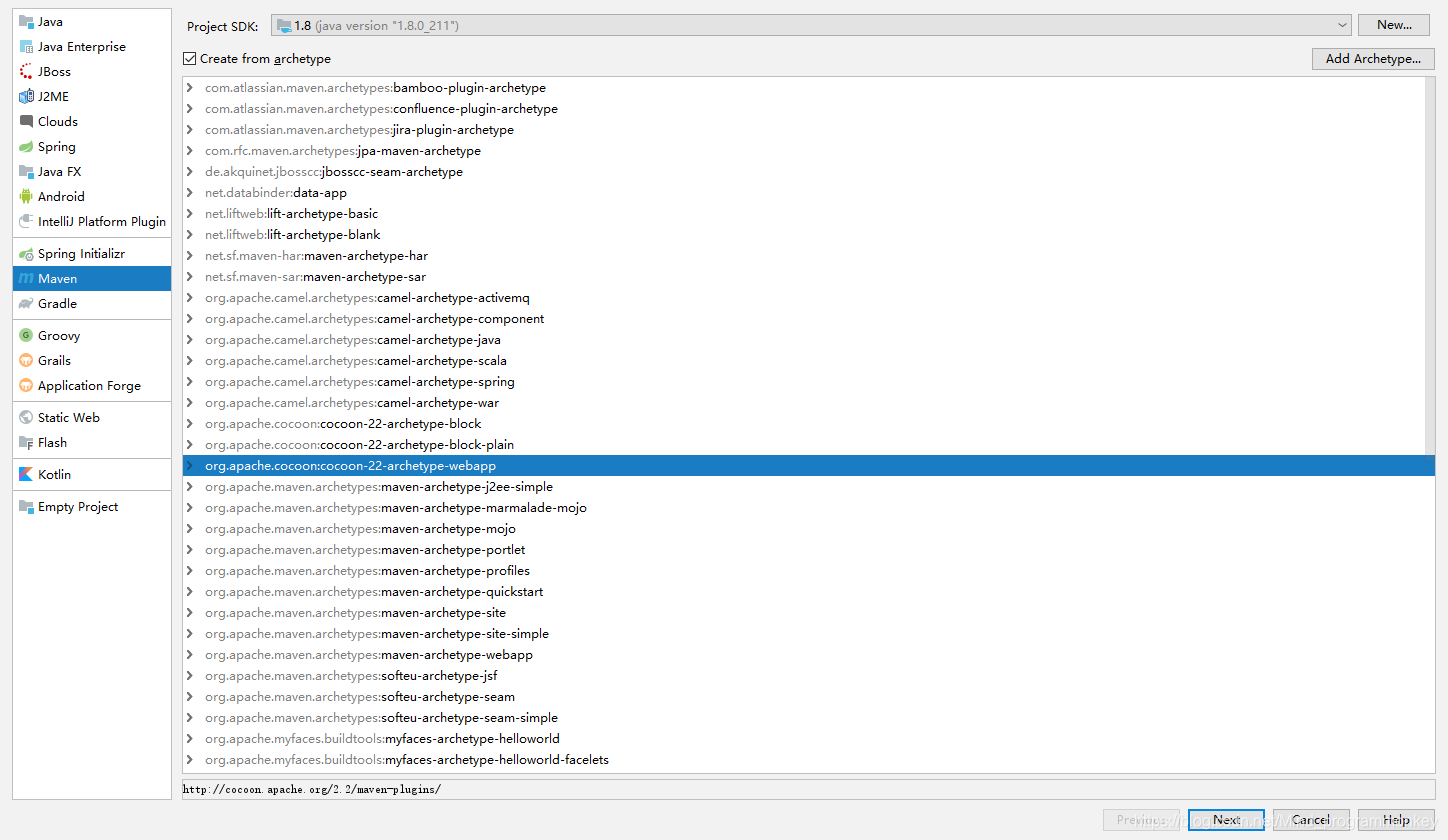Select lift-archetype-basic row
This screenshot has width=1448, height=840.
[804, 214]
